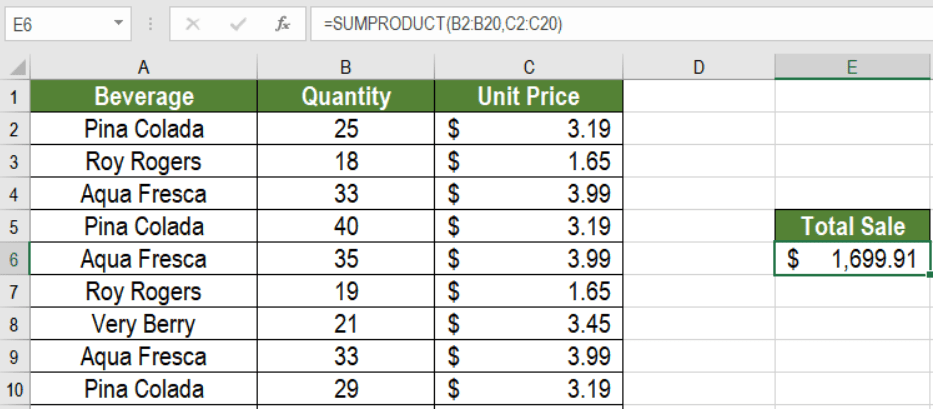The width and height of the screenshot is (939, 411).
Task: Select column E header
Action: [x=851, y=67]
